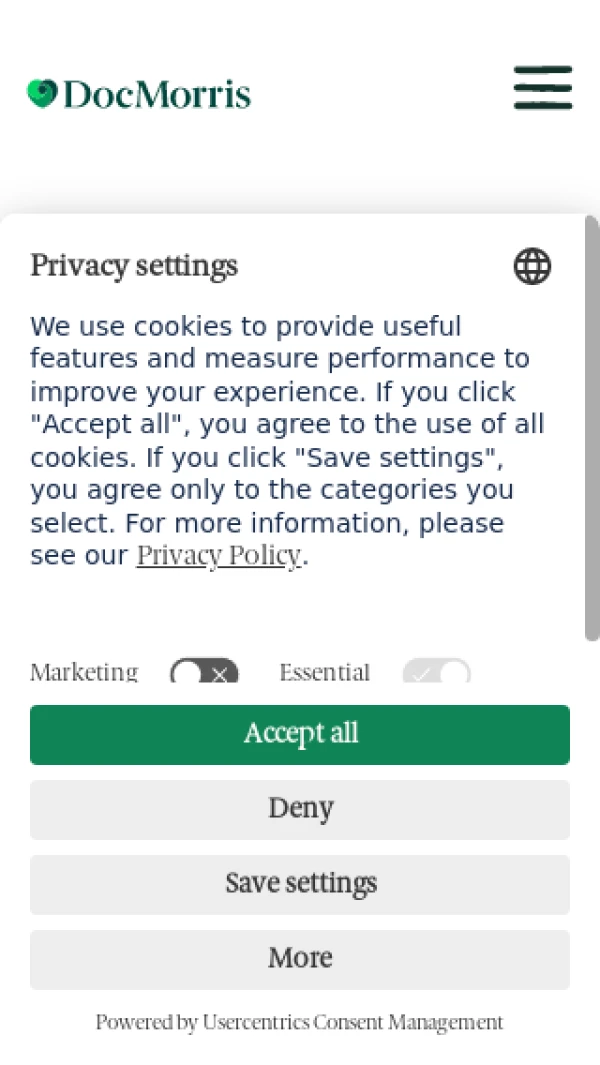Viewport: 600px width, 1065px height.
Task: Click the Marketing category label
Action: tap(84, 672)
